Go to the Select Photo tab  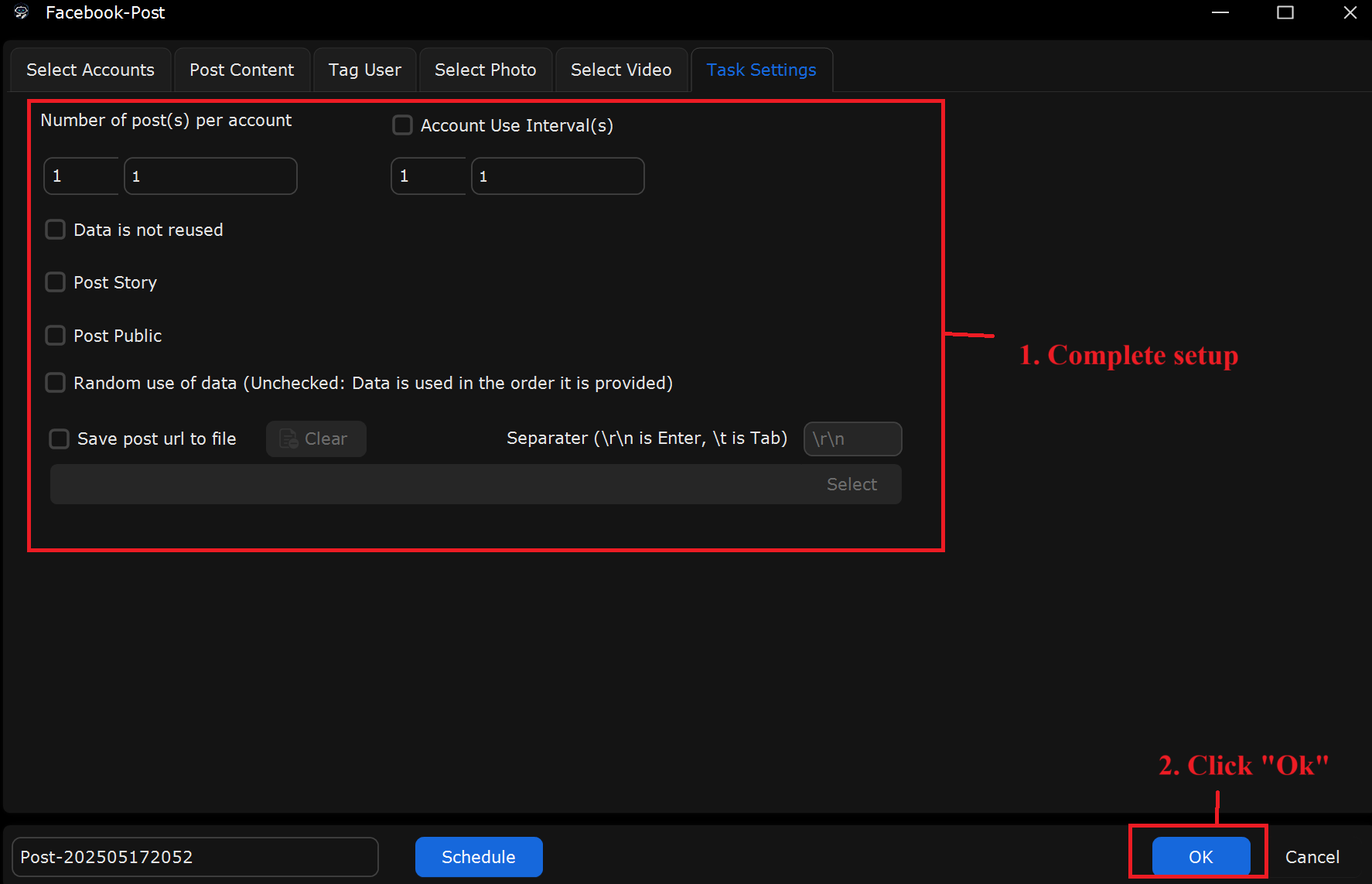pos(485,70)
